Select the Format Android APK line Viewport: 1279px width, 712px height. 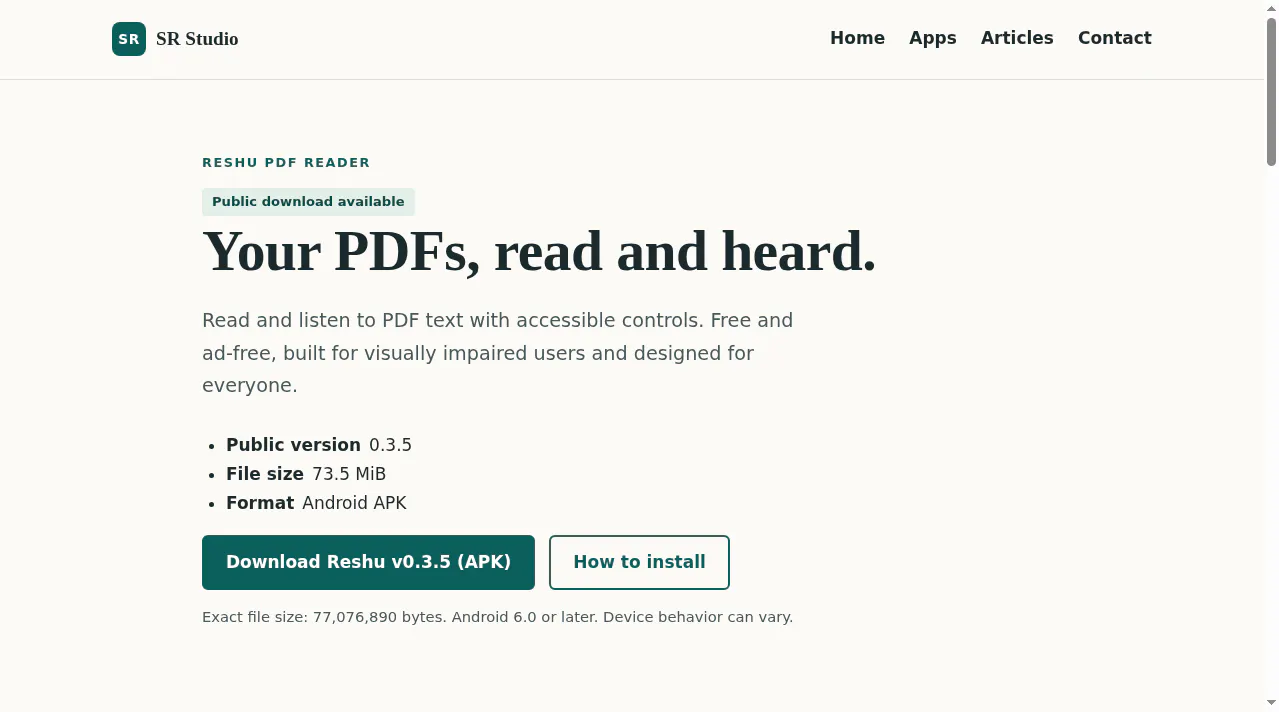tap(316, 503)
